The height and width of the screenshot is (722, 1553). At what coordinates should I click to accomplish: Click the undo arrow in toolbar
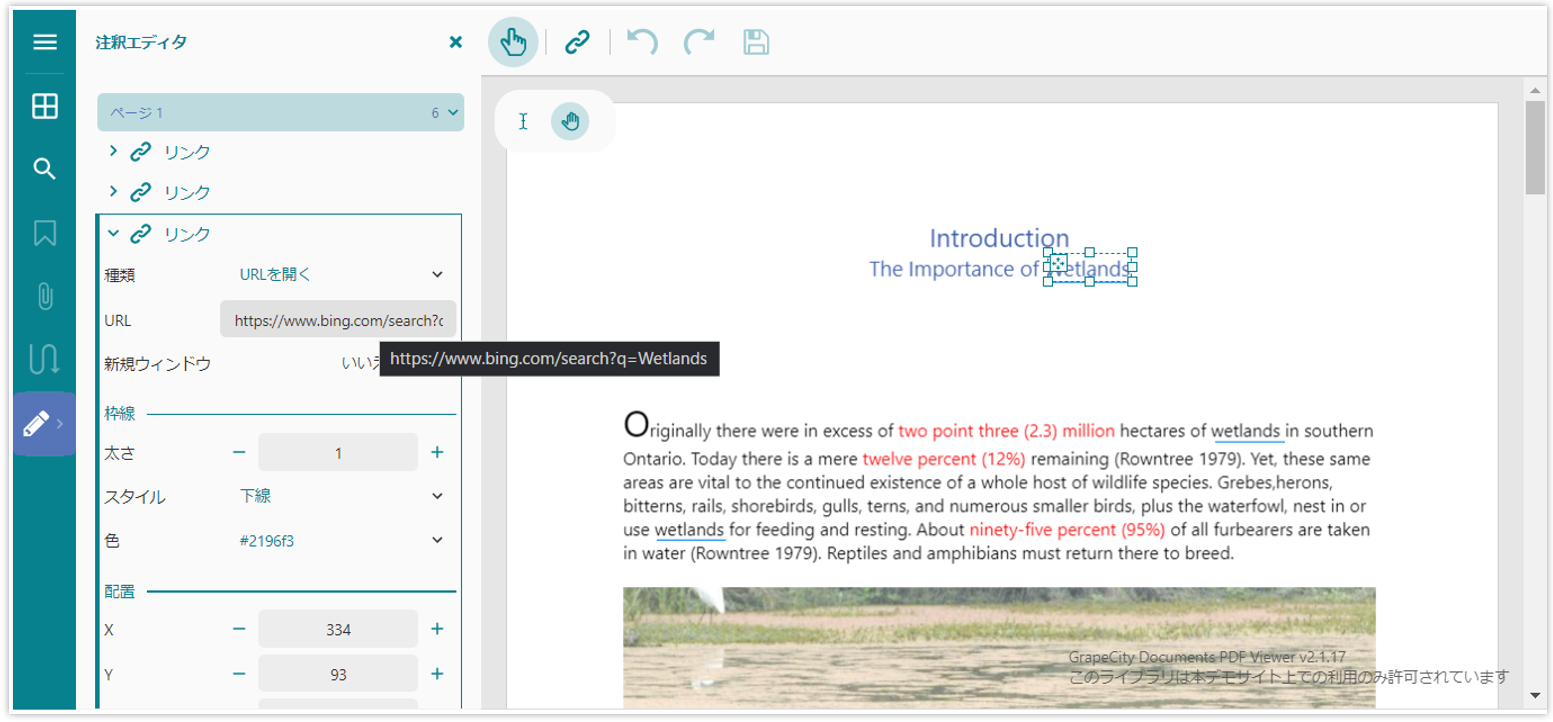point(642,42)
